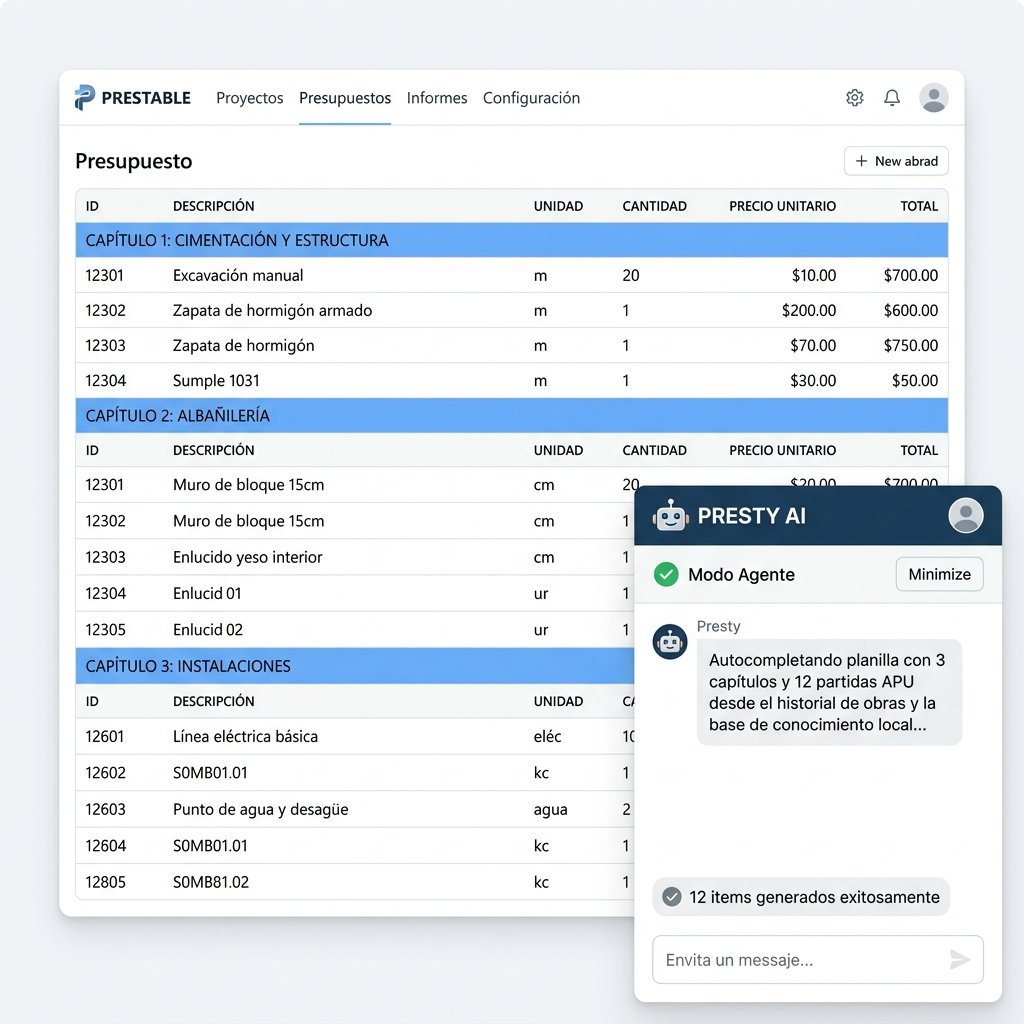Viewport: 1024px width, 1024px height.
Task: Click the Enlucid 02 description
Action: 208,630
